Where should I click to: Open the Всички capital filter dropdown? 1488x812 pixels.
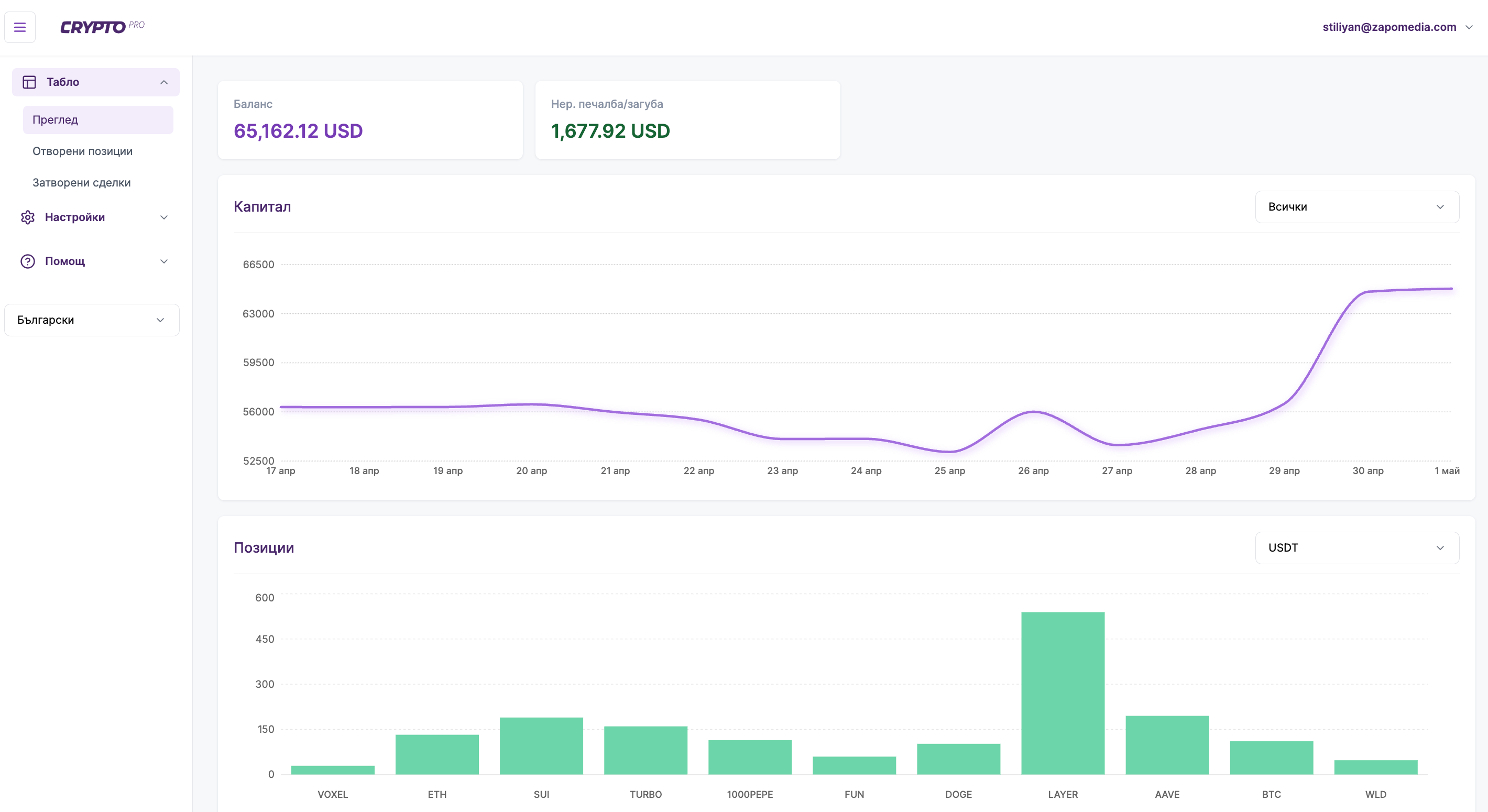(1356, 207)
